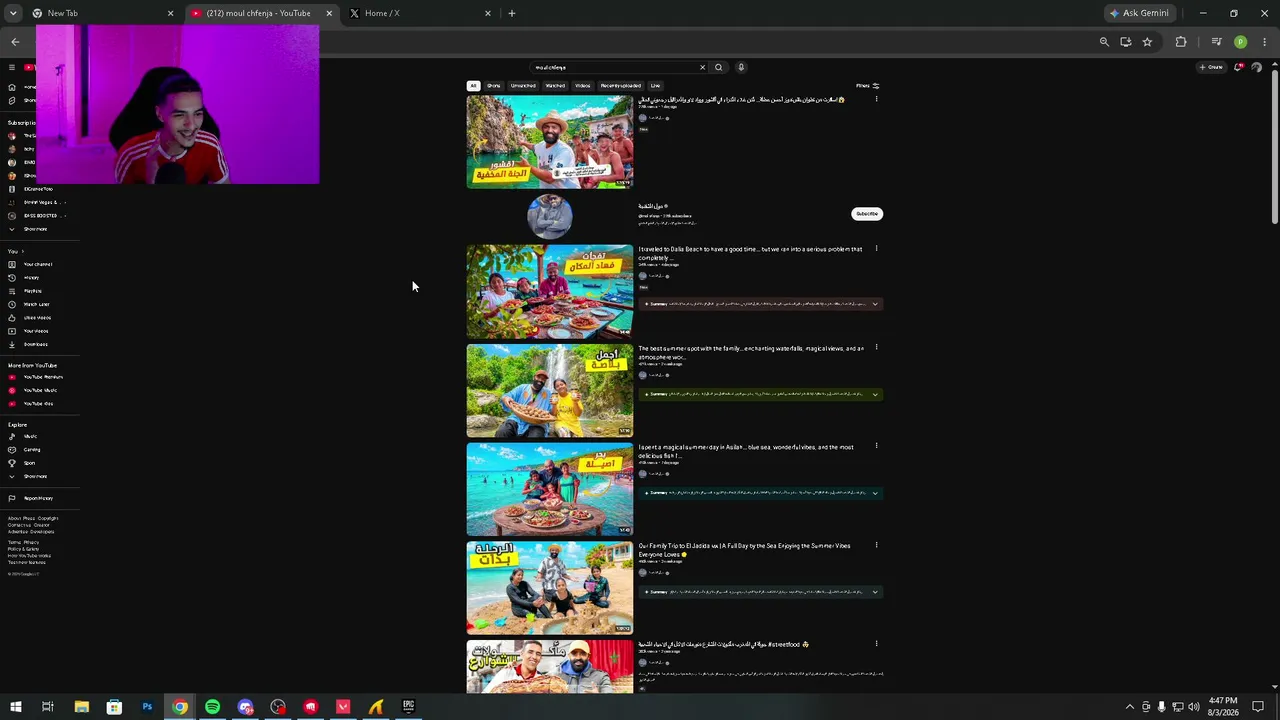Play the waterfall family summer spot video
Screen dimensions: 1280x720
[x=550, y=390]
